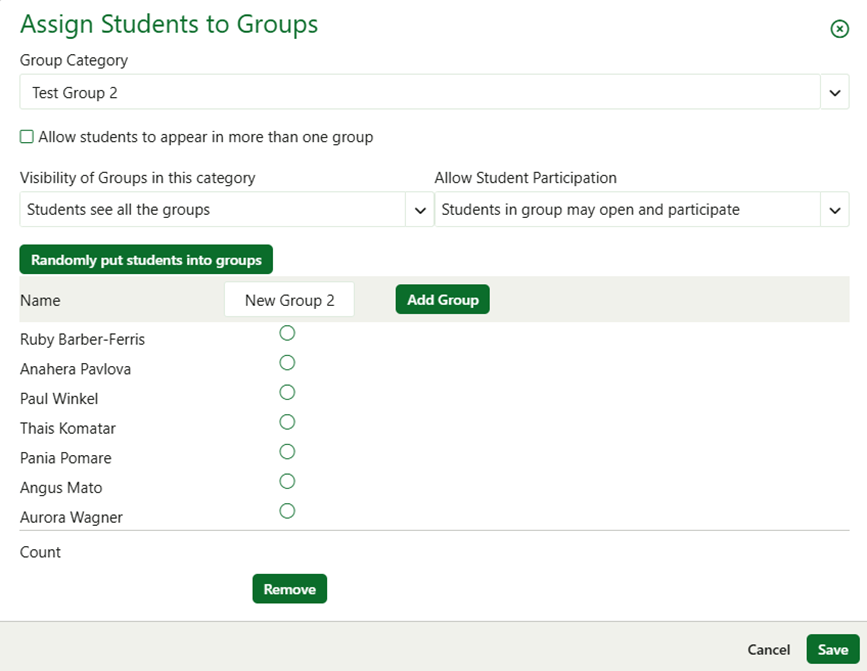Assign Ruby Barber-Ferris to New Group 2
Image resolution: width=867 pixels, height=671 pixels.
[287, 333]
